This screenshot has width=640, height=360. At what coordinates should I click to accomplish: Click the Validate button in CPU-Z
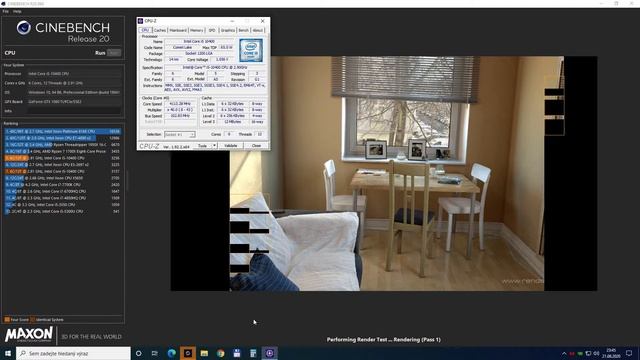231,146
